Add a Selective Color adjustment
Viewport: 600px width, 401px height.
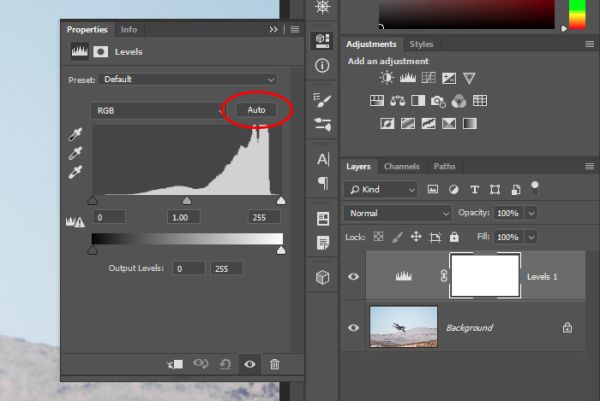[449, 124]
